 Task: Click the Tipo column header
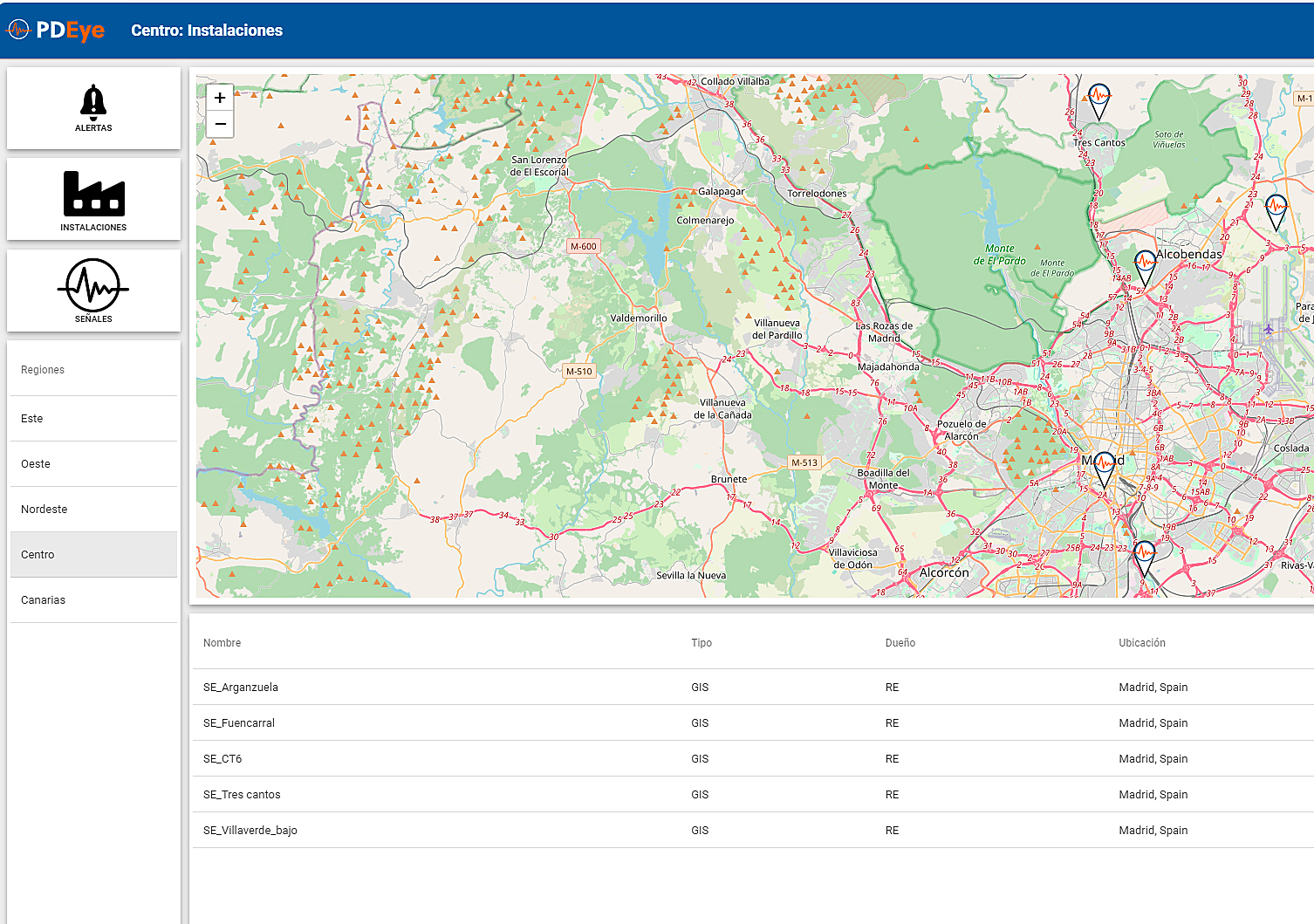701,643
